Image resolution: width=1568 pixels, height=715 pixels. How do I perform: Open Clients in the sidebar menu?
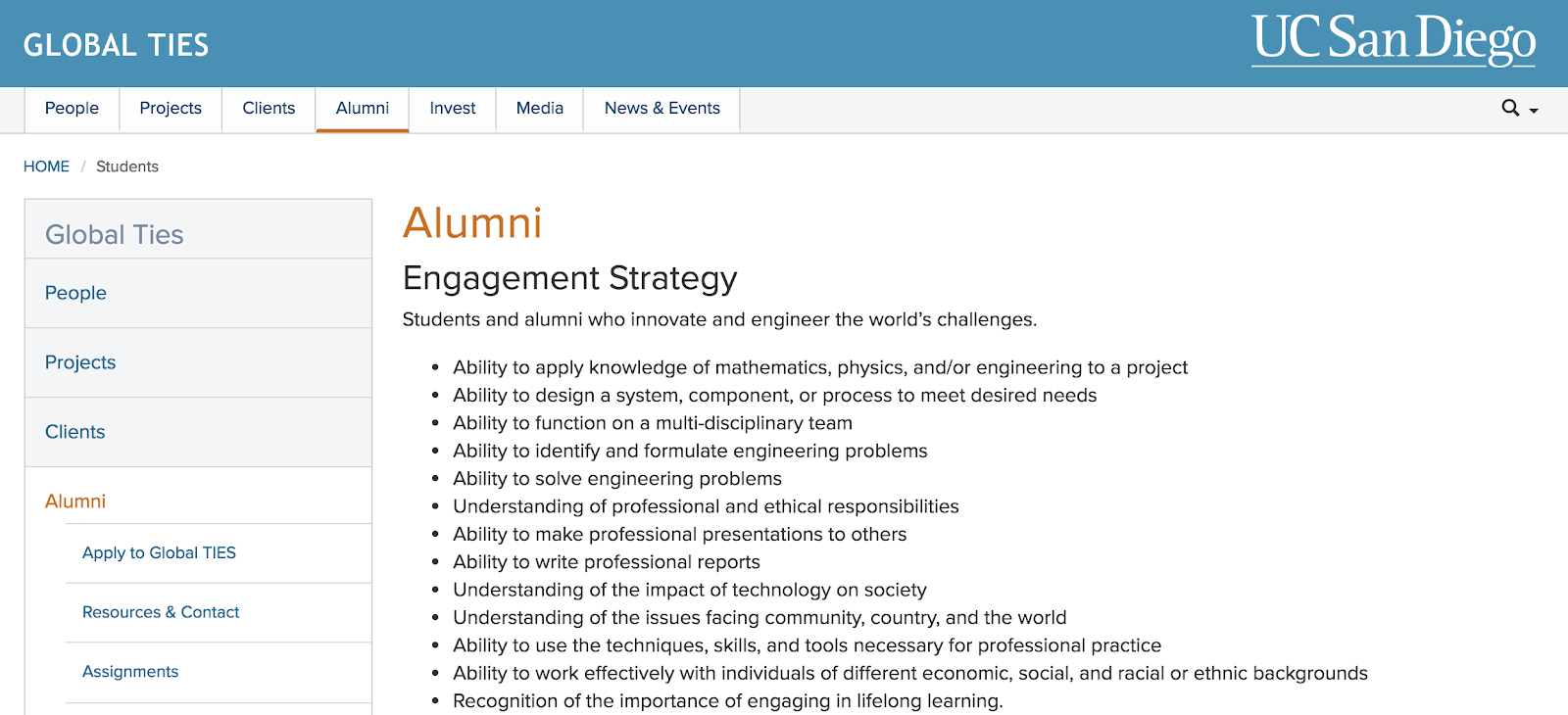[x=198, y=432]
